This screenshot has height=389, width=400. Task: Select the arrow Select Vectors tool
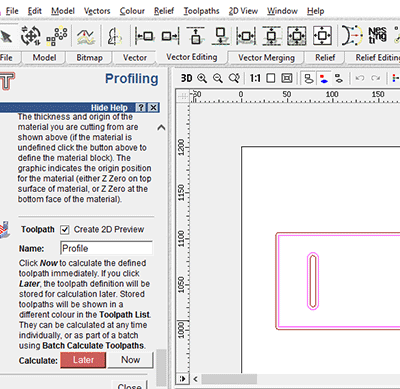(6, 36)
